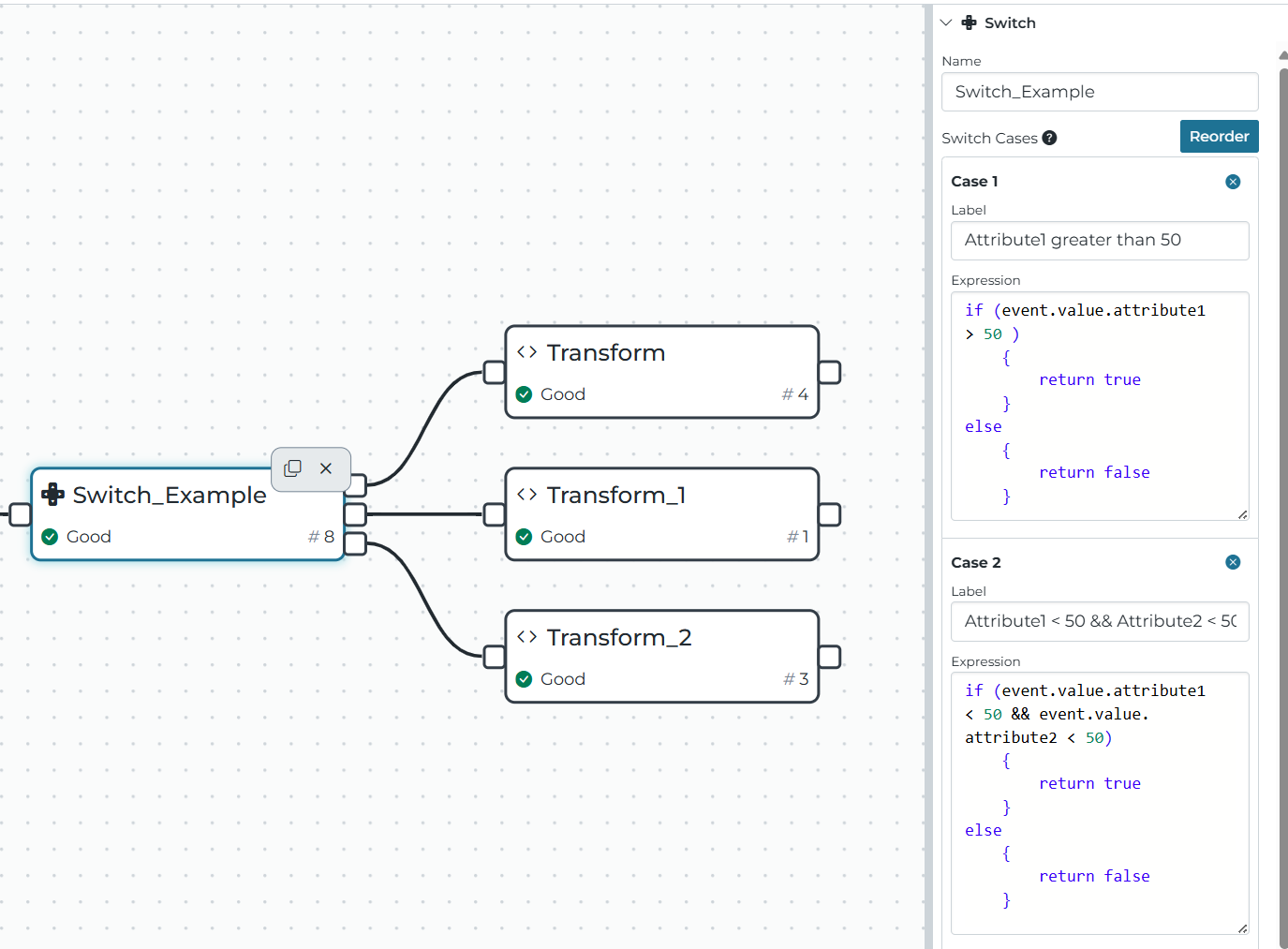Duplicate the Switch_Example node via copy icon
The height and width of the screenshot is (949, 1288).
(292, 467)
